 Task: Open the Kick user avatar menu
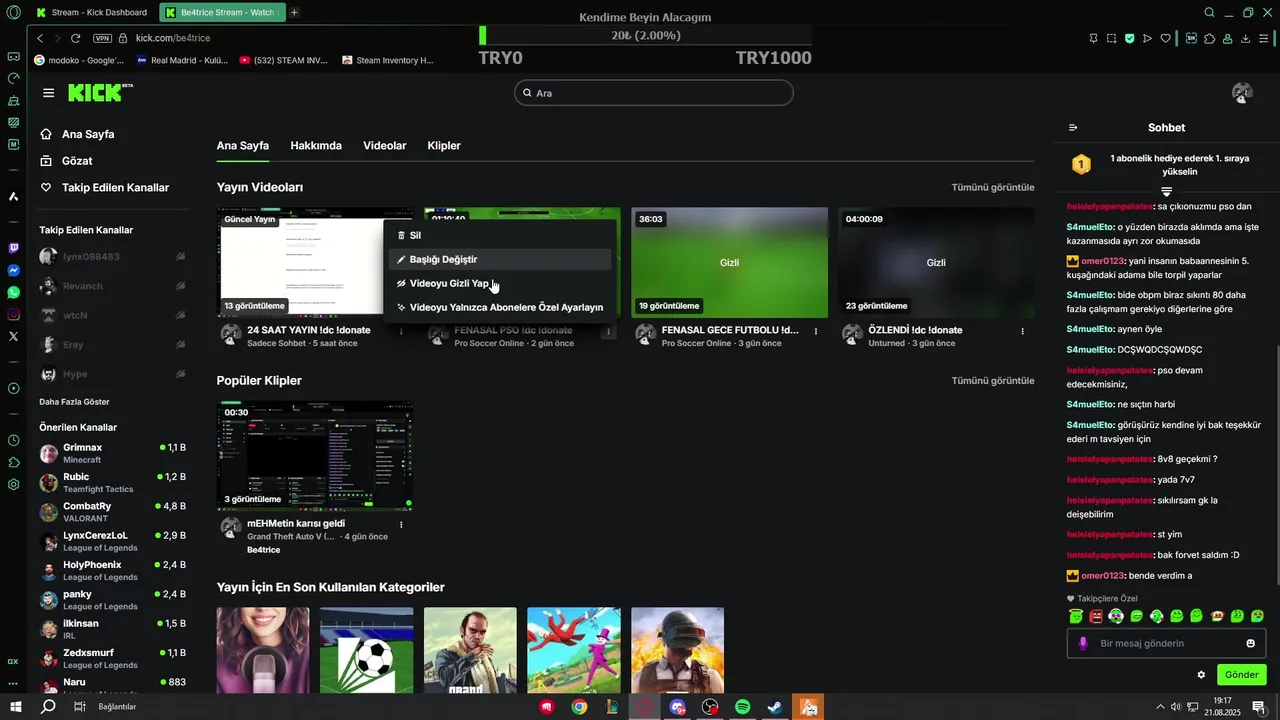click(x=1242, y=93)
